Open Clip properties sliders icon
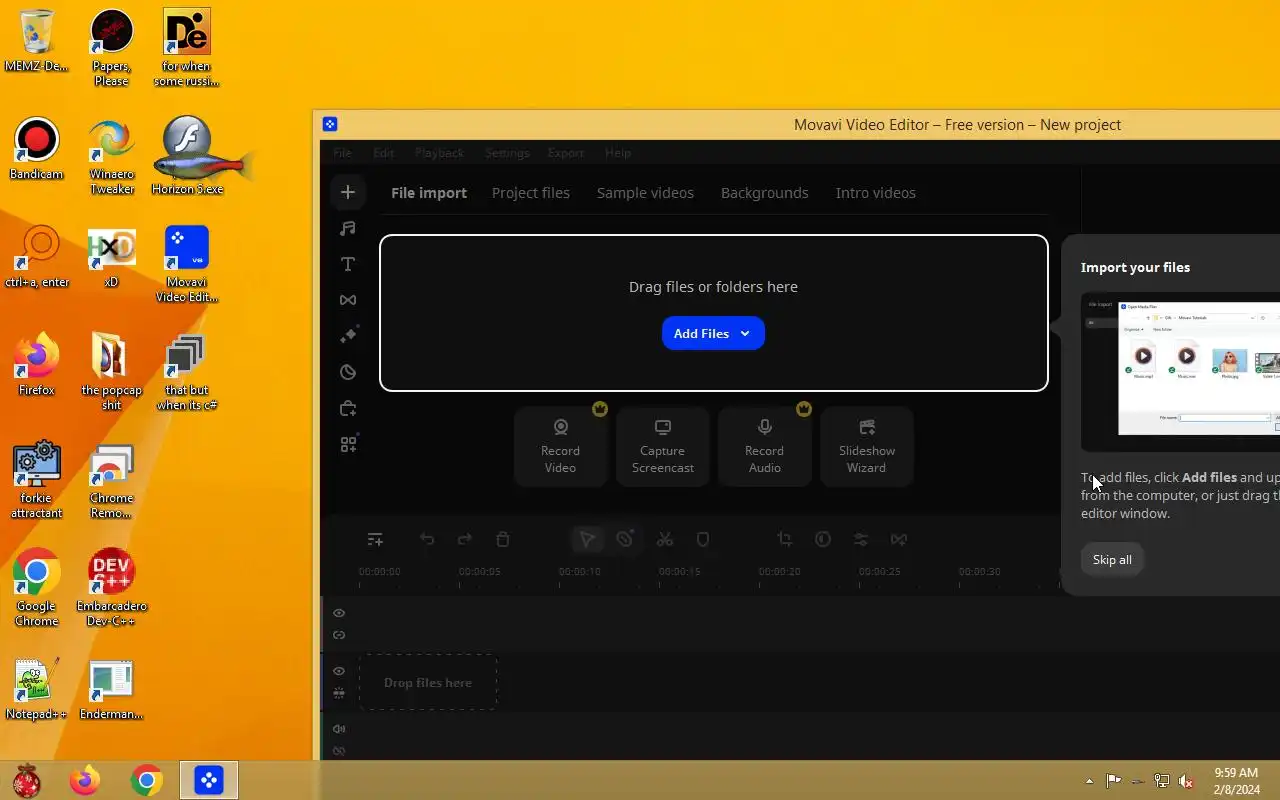1280x800 pixels. [861, 539]
